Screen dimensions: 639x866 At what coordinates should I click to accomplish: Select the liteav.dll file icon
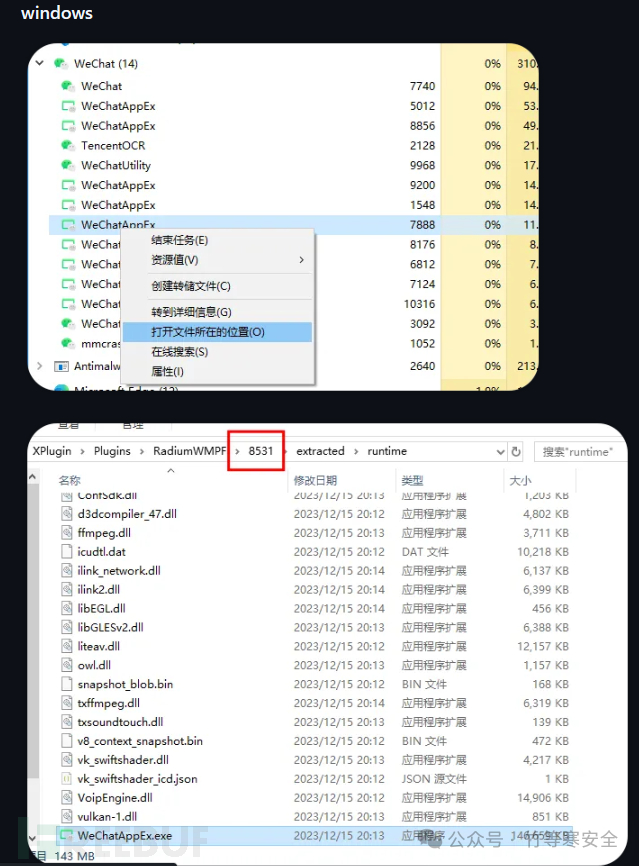(x=67, y=646)
